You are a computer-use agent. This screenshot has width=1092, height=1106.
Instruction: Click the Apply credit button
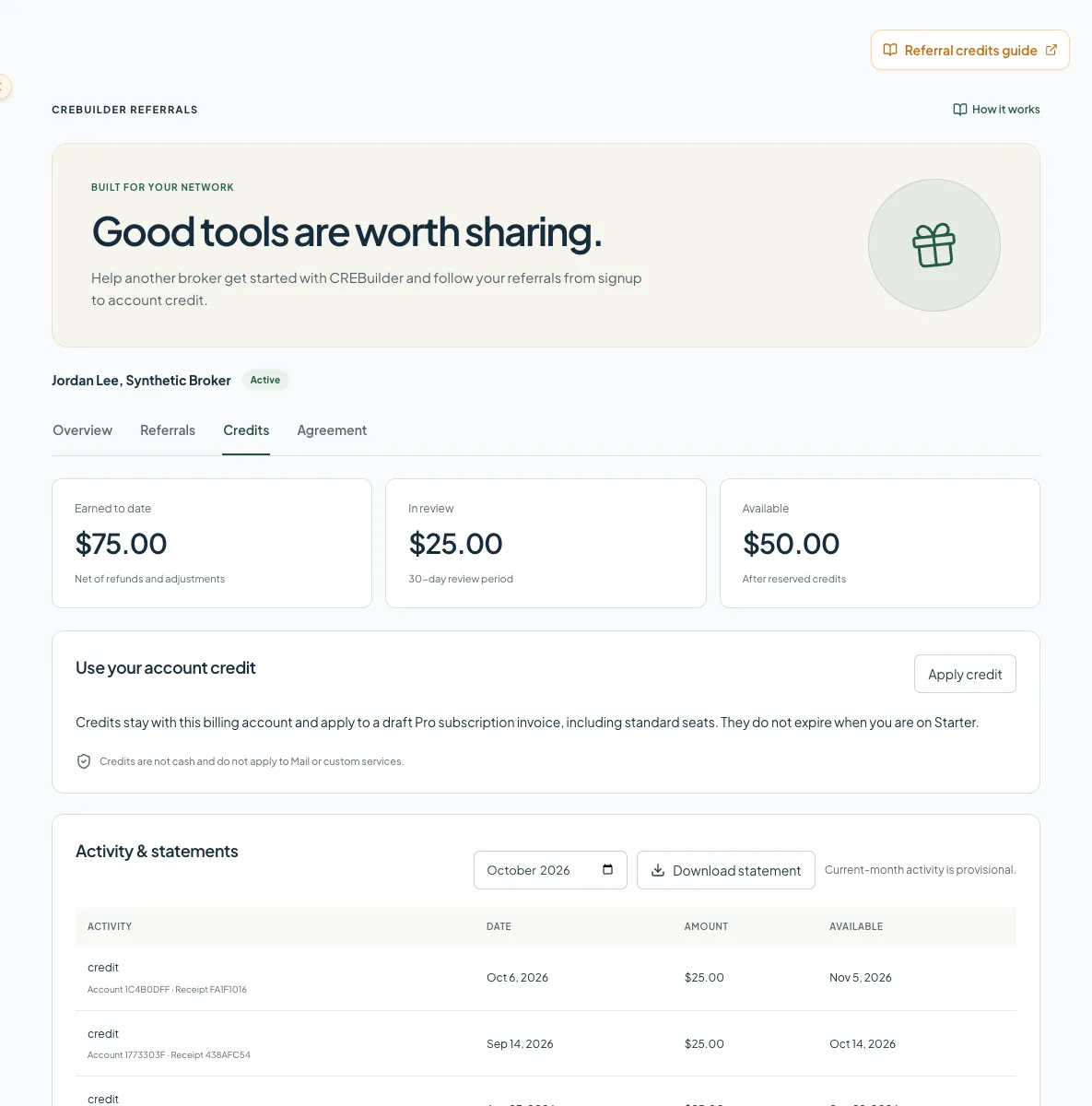[x=965, y=674]
